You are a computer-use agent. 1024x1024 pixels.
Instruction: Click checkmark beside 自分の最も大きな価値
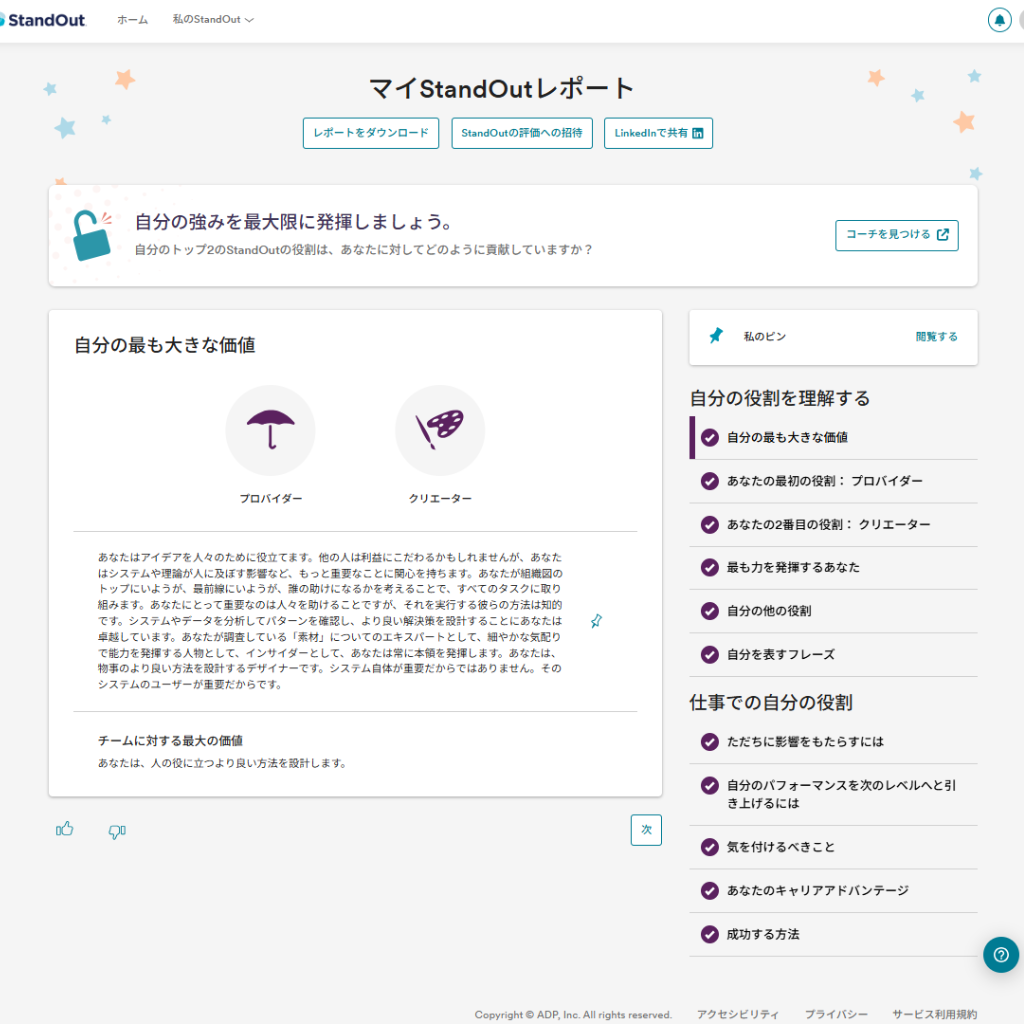point(710,438)
